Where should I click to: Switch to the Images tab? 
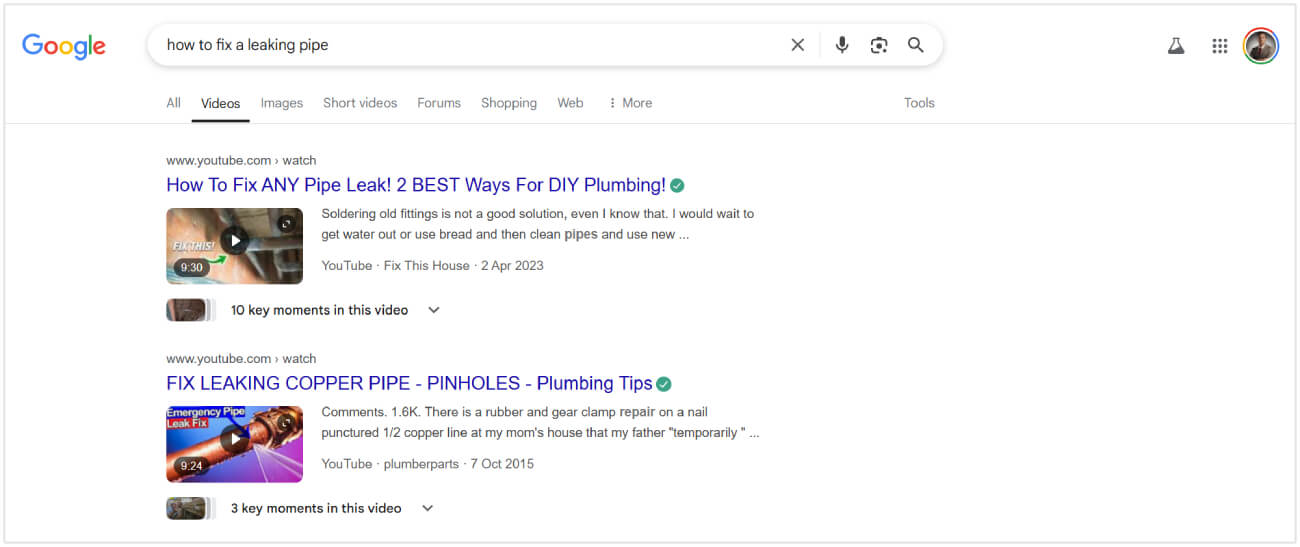[281, 102]
